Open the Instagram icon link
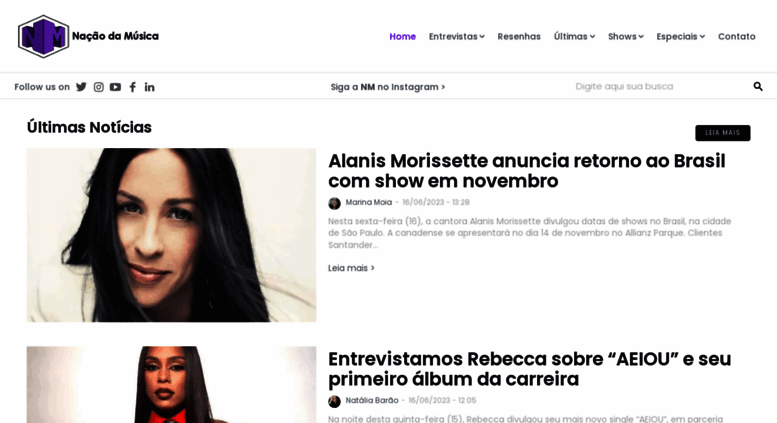The image size is (777, 423). pyautogui.click(x=99, y=87)
